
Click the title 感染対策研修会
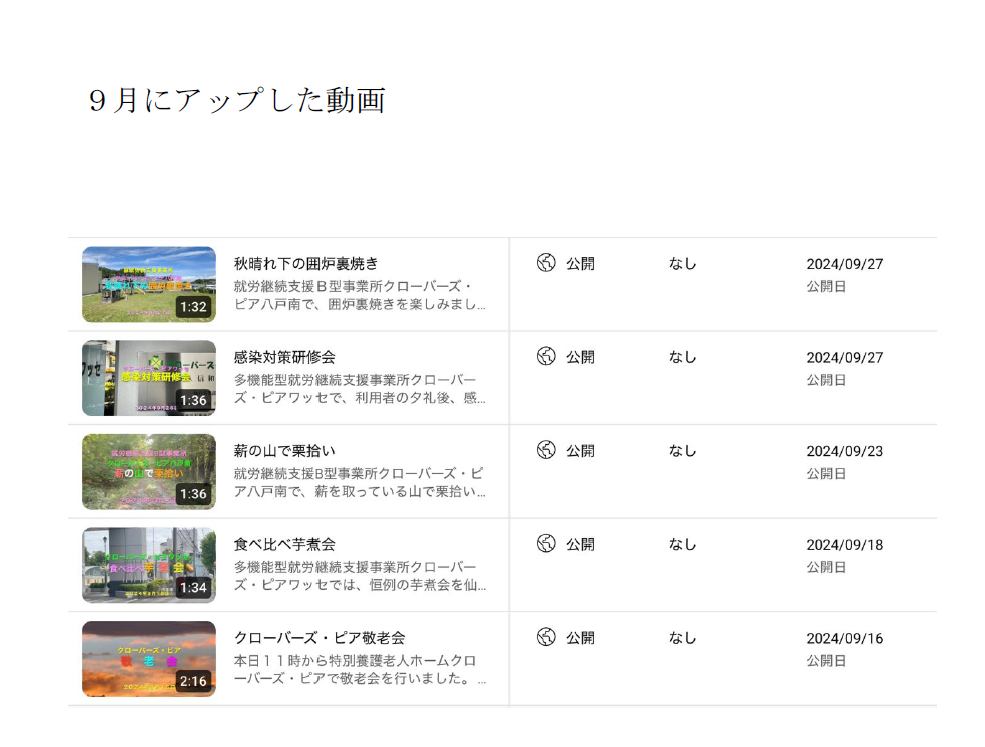pyautogui.click(x=285, y=357)
